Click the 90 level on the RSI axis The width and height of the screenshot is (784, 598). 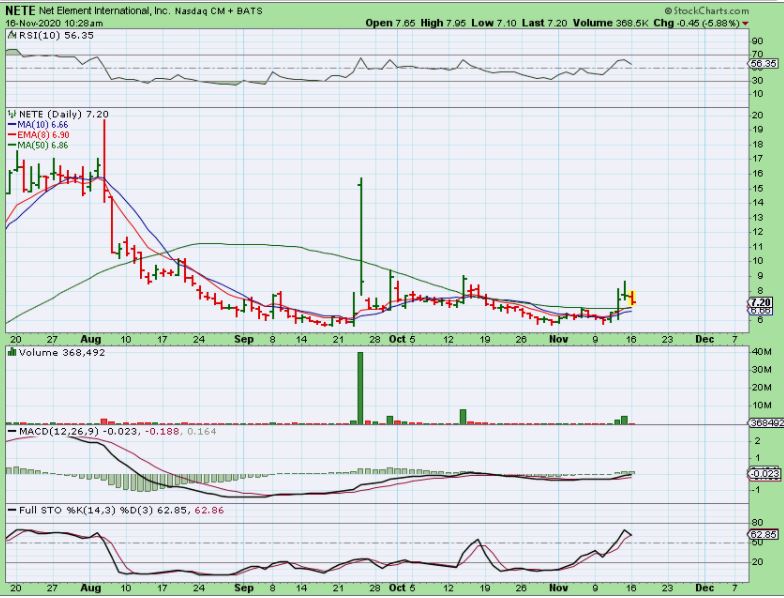pyautogui.click(x=757, y=42)
